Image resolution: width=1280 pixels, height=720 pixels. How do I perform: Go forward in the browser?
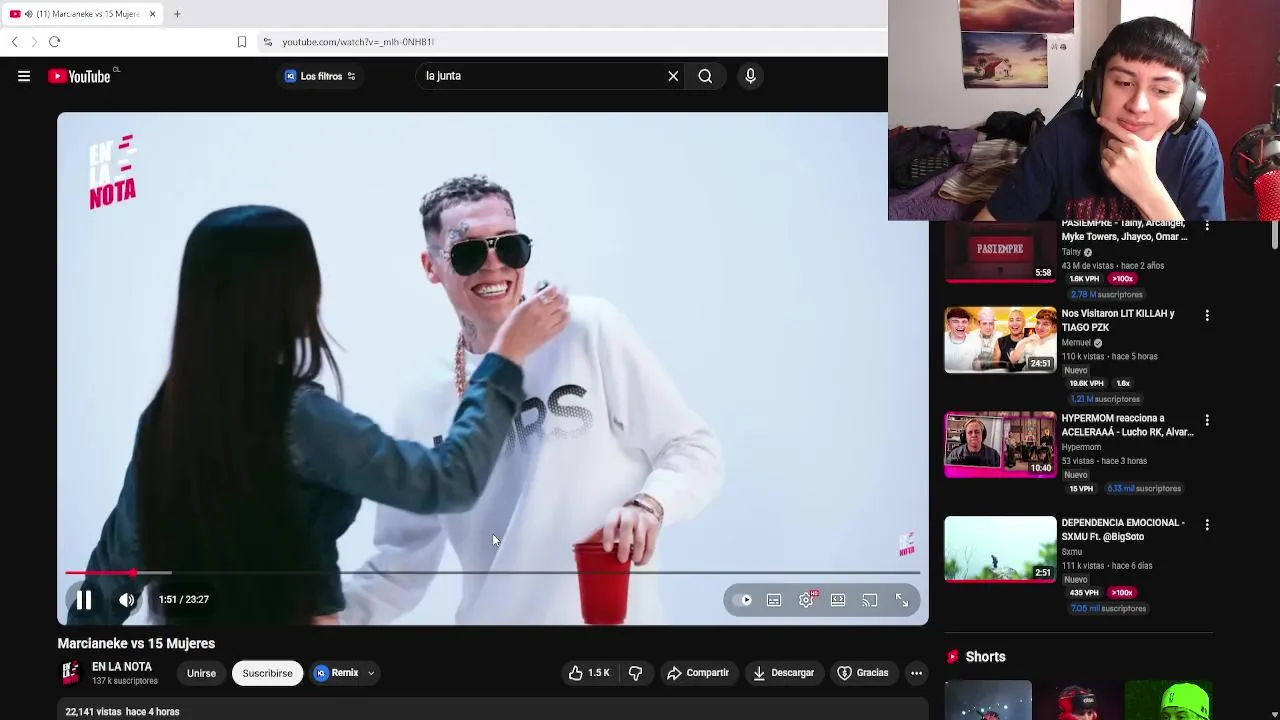click(x=34, y=42)
